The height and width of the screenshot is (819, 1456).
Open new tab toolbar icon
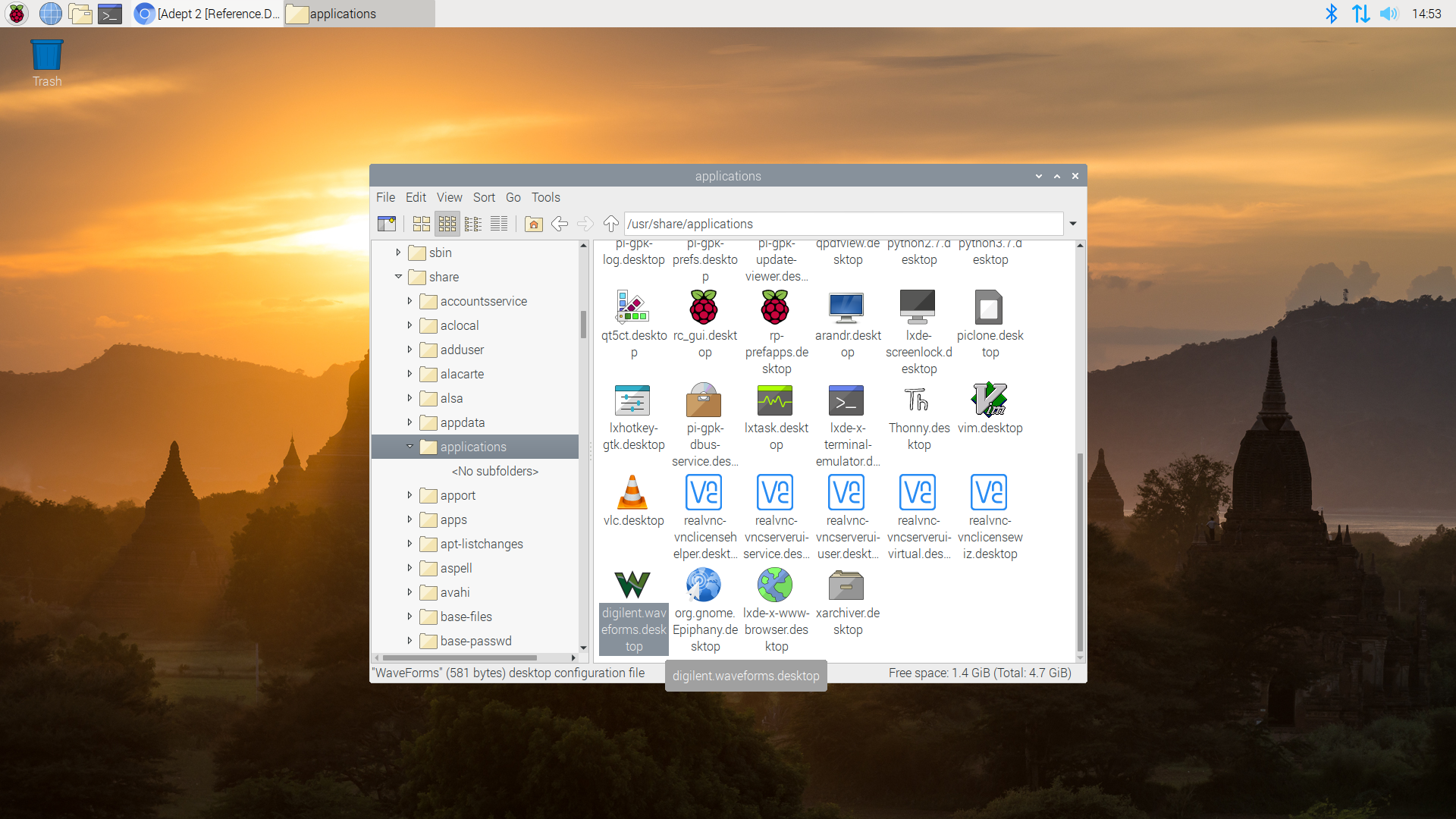(x=387, y=224)
